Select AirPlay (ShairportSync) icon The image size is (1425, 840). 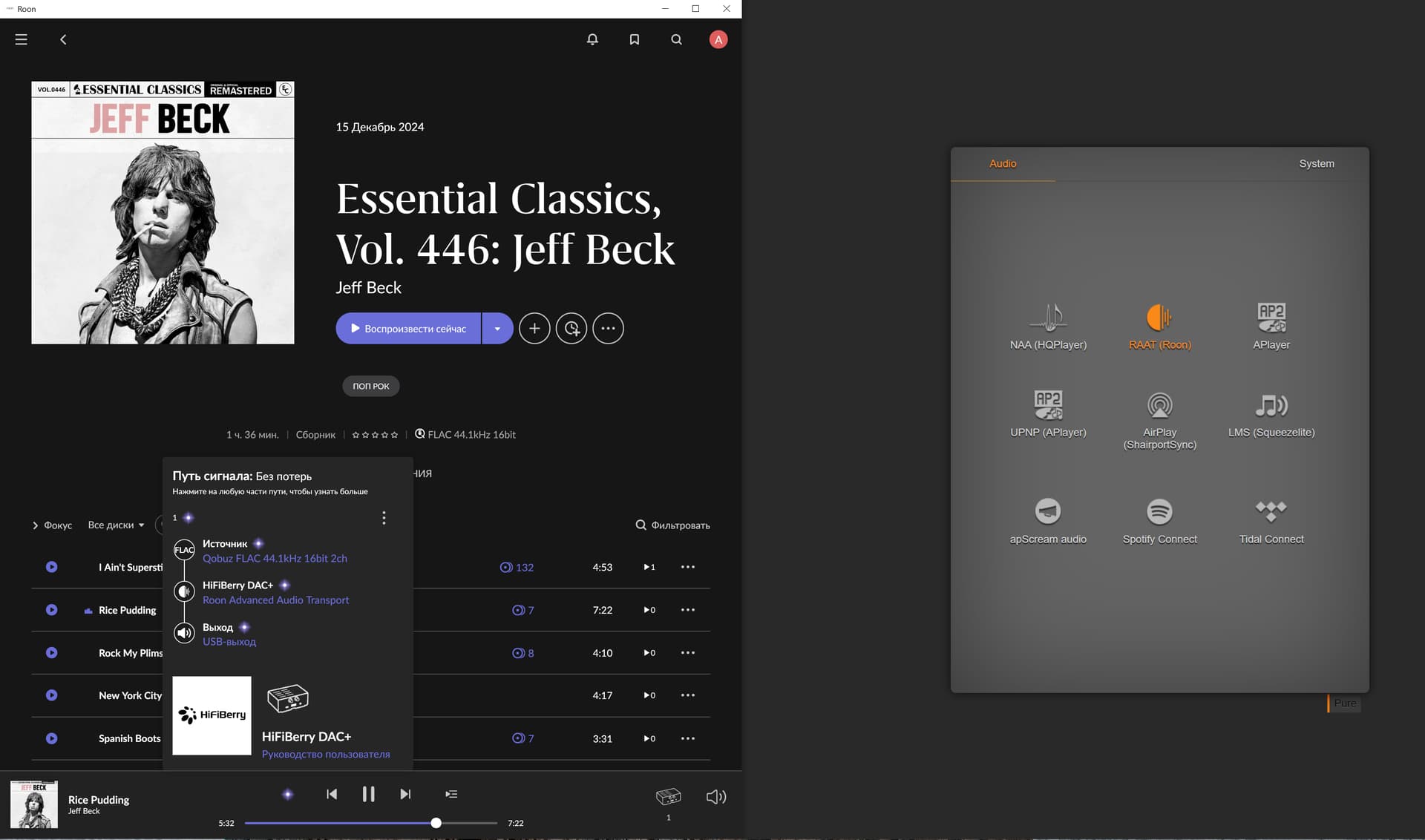point(1159,406)
